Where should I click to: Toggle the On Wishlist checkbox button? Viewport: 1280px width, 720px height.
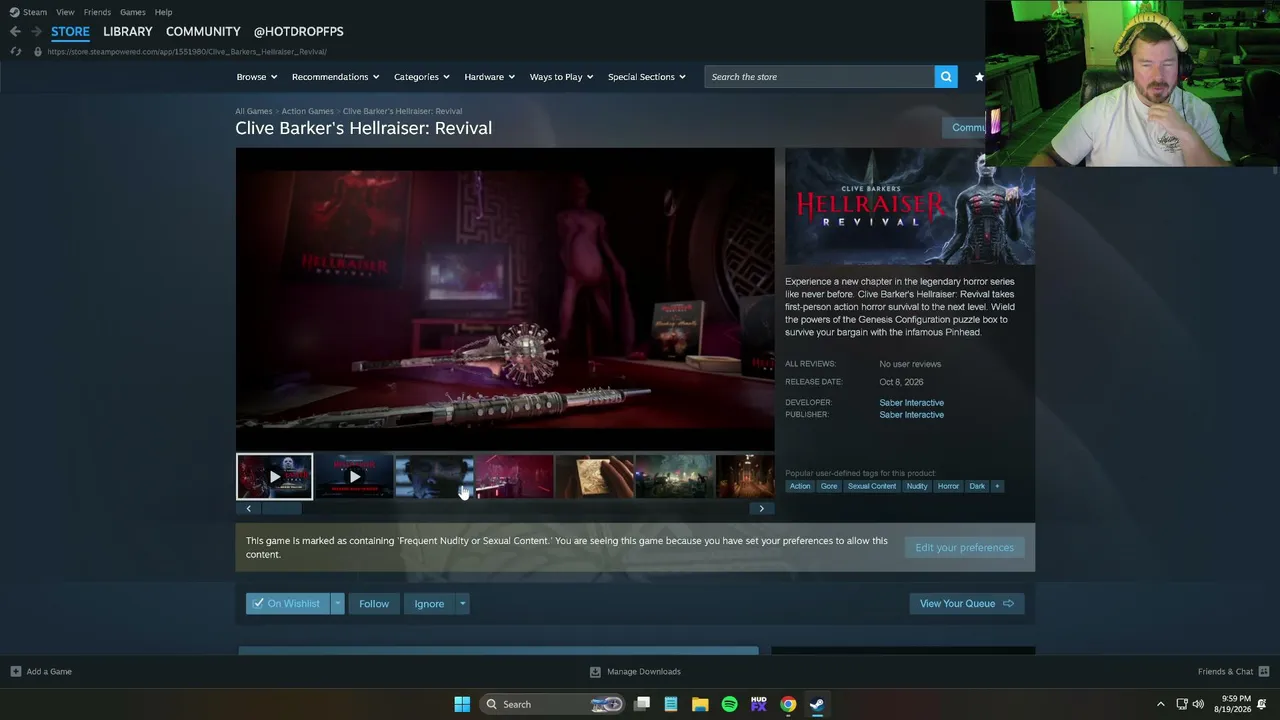coord(288,604)
